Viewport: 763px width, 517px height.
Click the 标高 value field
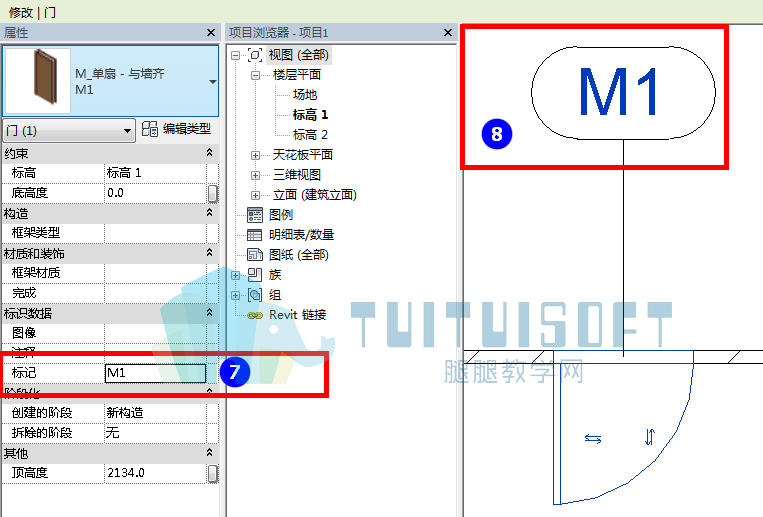click(x=155, y=173)
